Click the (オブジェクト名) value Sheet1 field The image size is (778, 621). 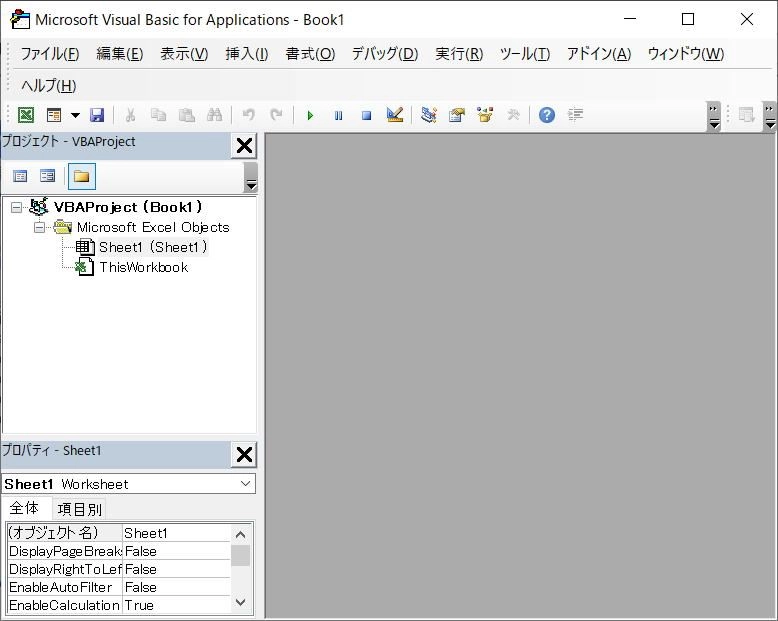tap(176, 533)
